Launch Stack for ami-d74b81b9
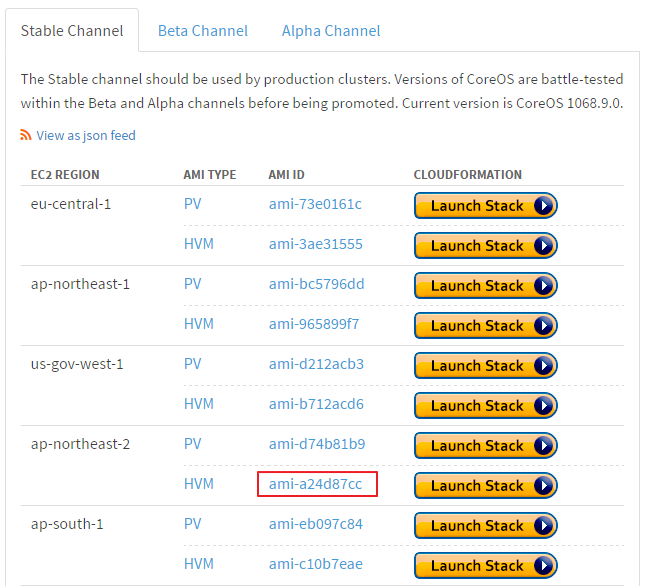 coord(486,445)
